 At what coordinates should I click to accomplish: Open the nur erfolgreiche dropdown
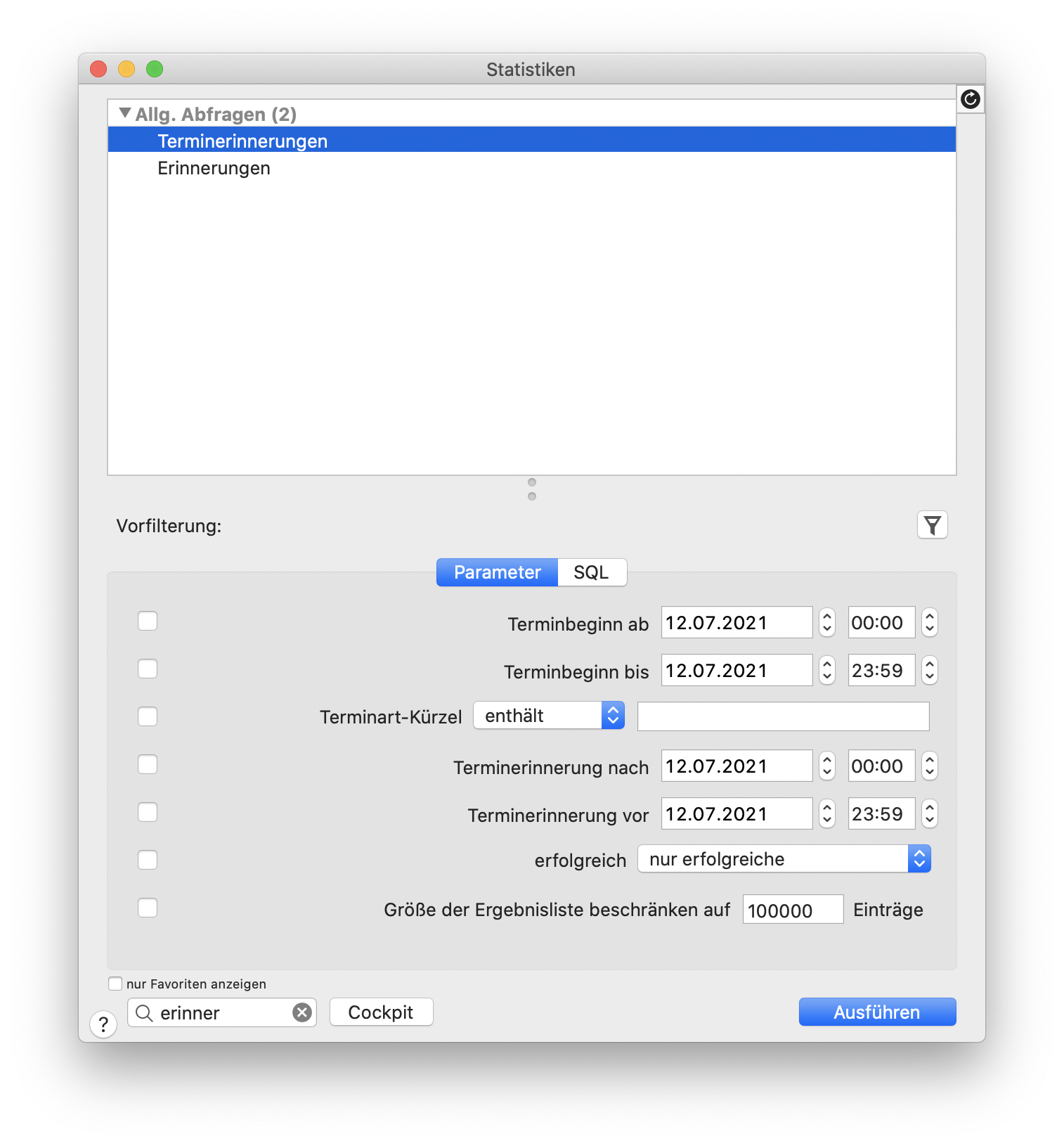click(784, 859)
